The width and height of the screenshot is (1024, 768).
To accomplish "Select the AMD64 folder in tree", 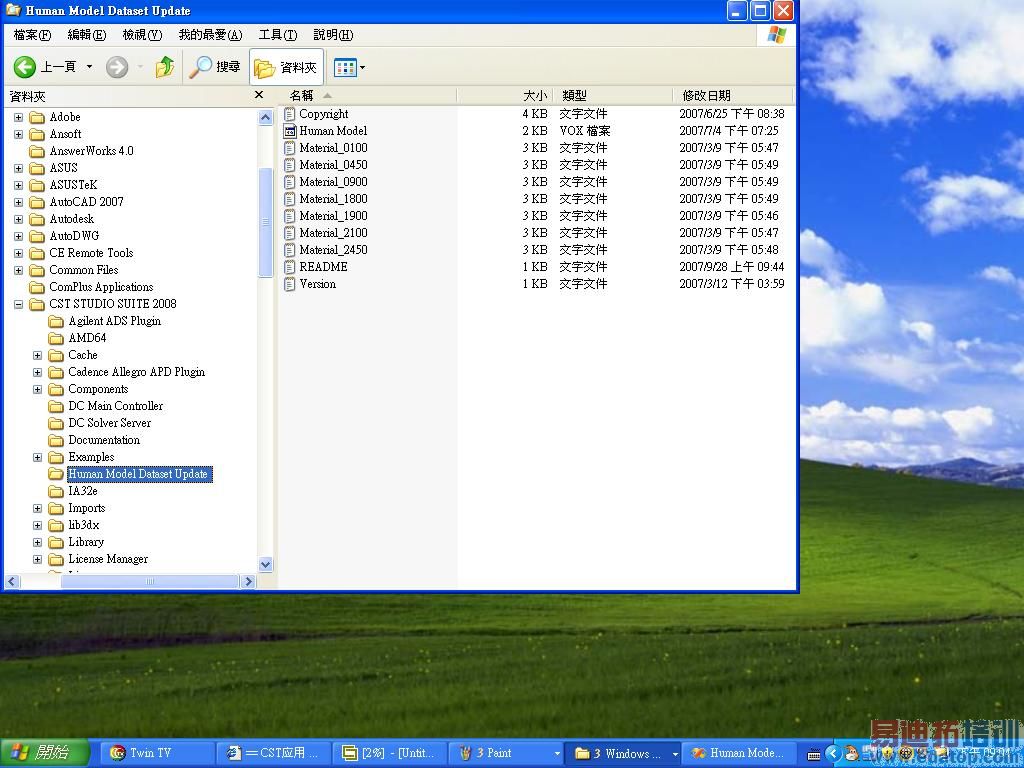I will (x=87, y=338).
